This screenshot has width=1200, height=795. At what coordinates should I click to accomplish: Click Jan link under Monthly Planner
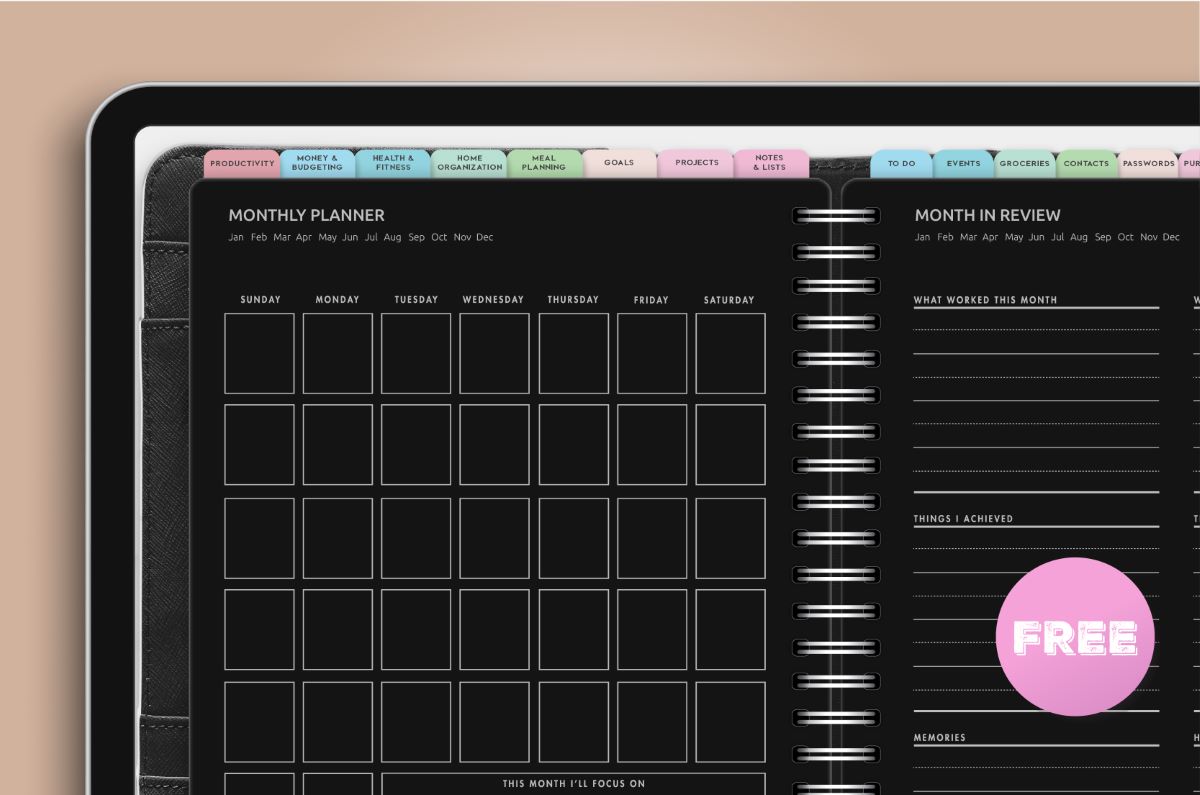tap(236, 238)
